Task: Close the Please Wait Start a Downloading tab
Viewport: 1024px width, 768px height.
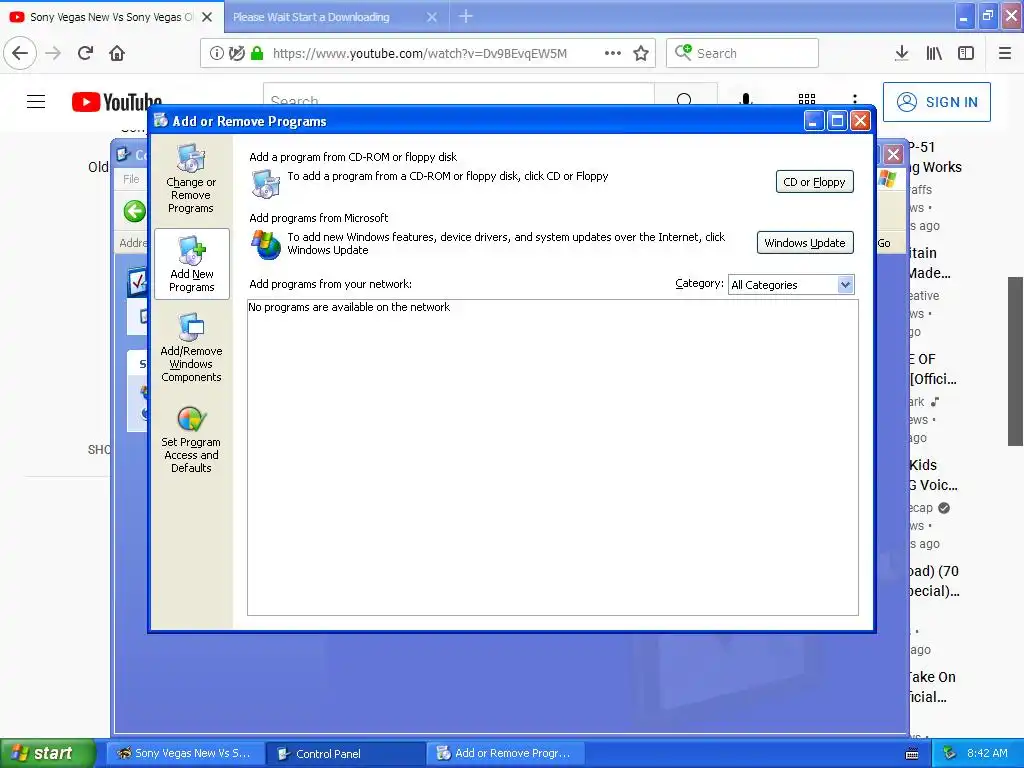Action: click(432, 17)
